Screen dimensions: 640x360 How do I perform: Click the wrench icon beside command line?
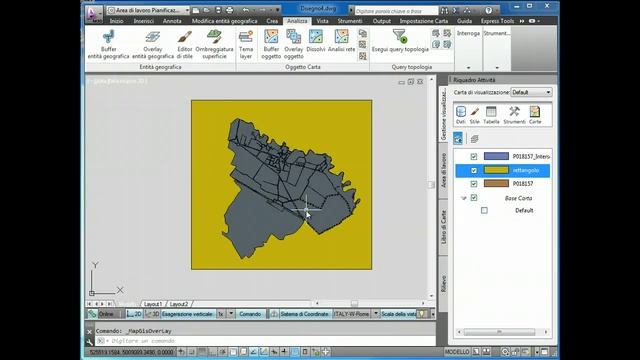(90, 342)
